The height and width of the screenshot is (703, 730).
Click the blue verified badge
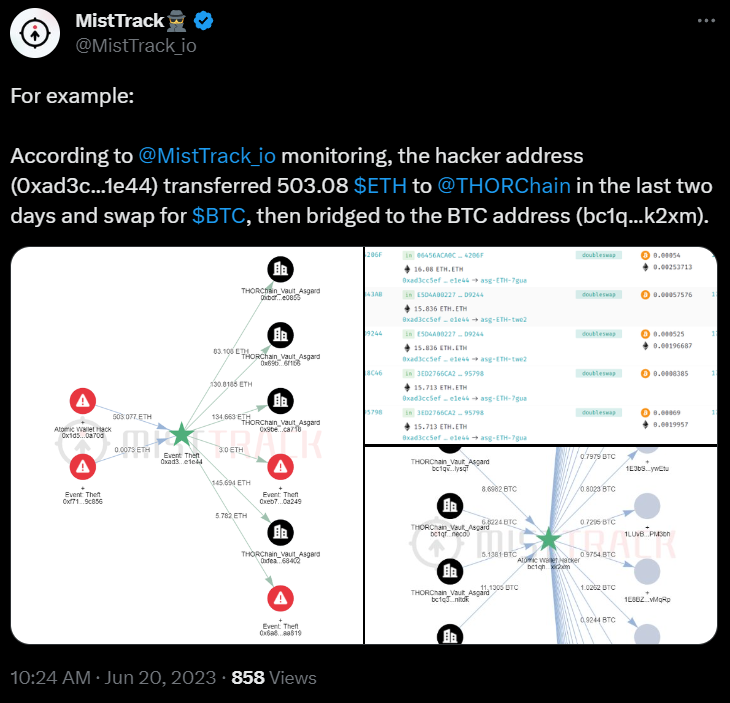coord(203,21)
